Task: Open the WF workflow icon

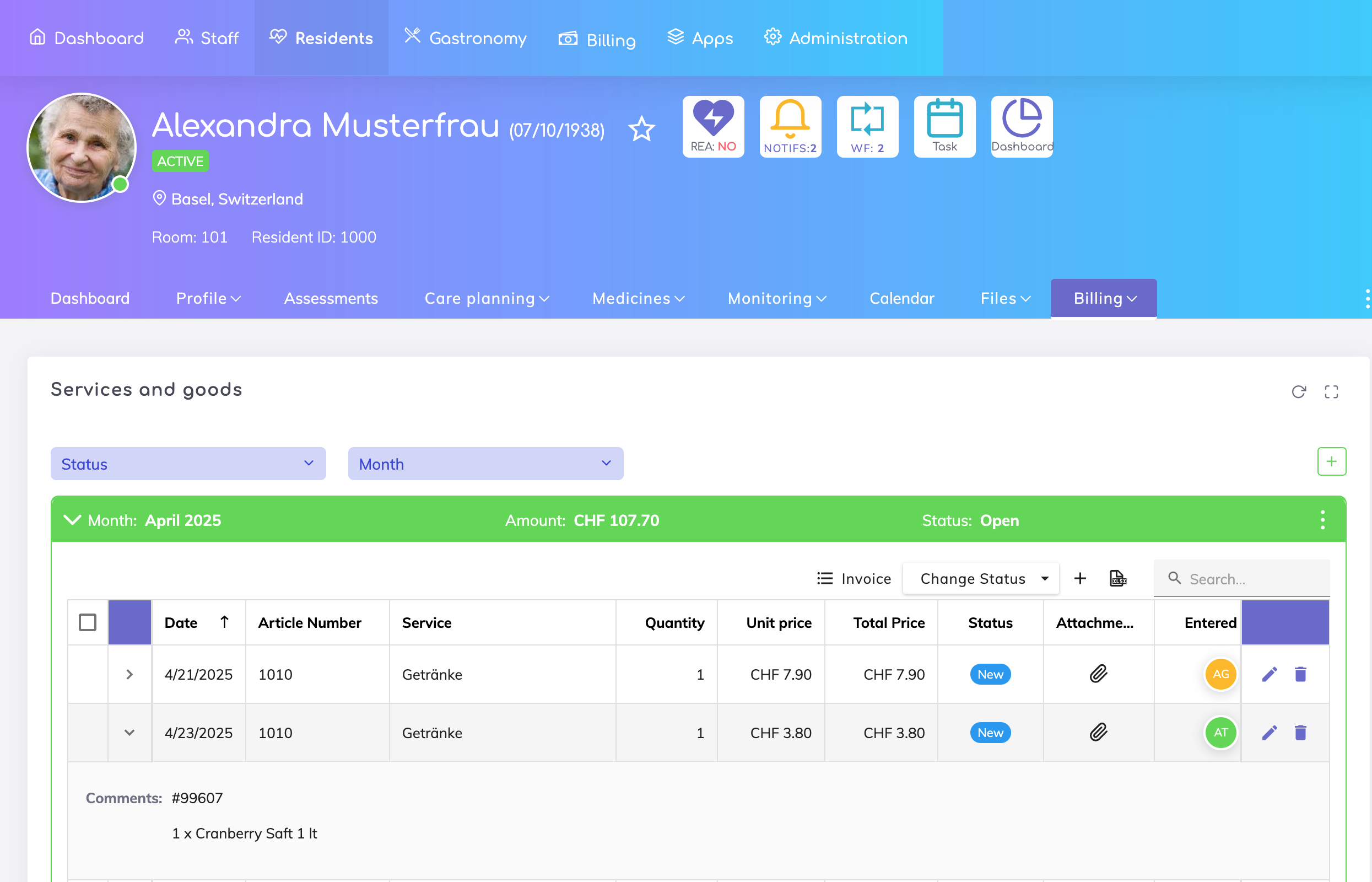Action: pos(867,126)
